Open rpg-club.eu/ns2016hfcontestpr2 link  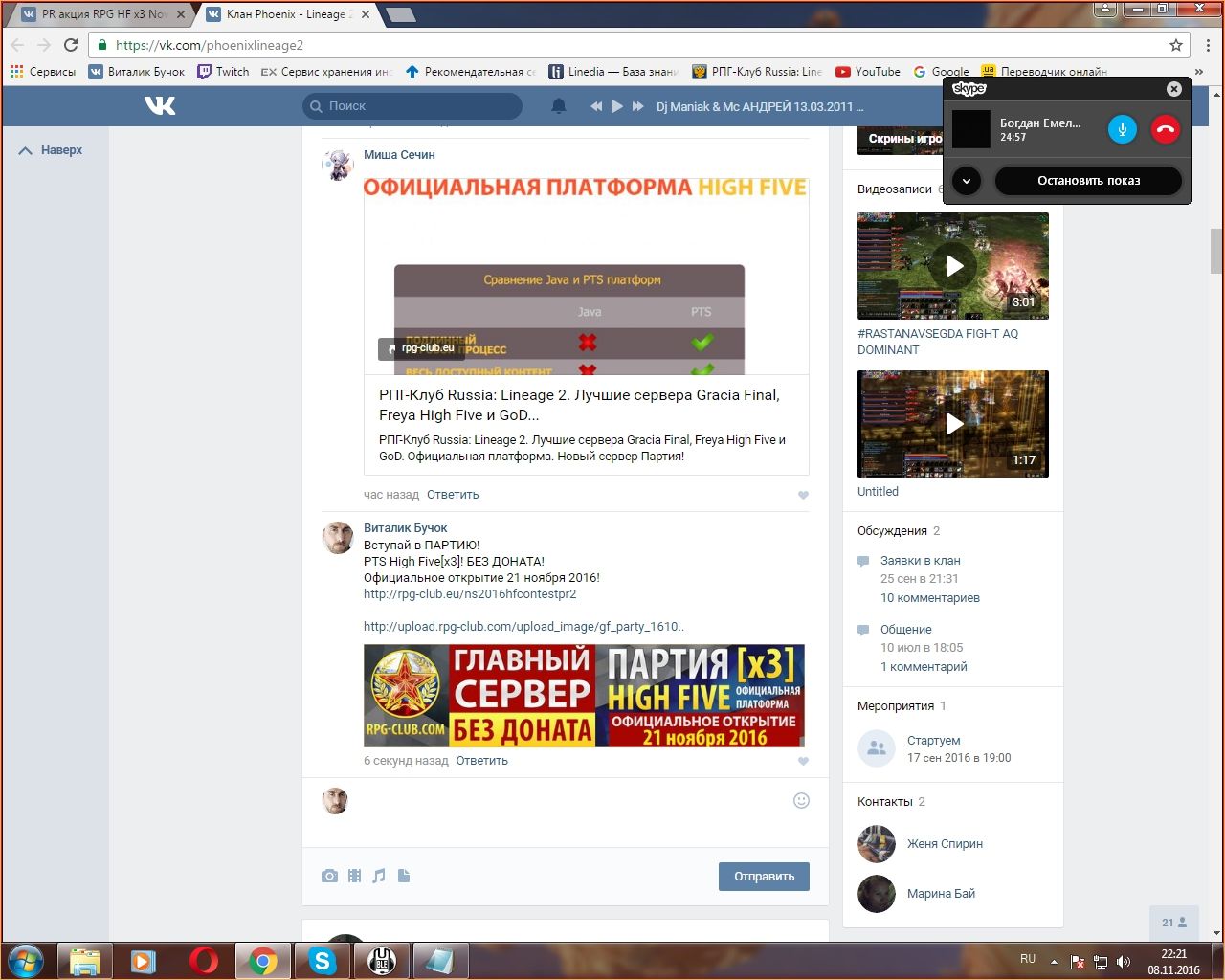pos(470,594)
